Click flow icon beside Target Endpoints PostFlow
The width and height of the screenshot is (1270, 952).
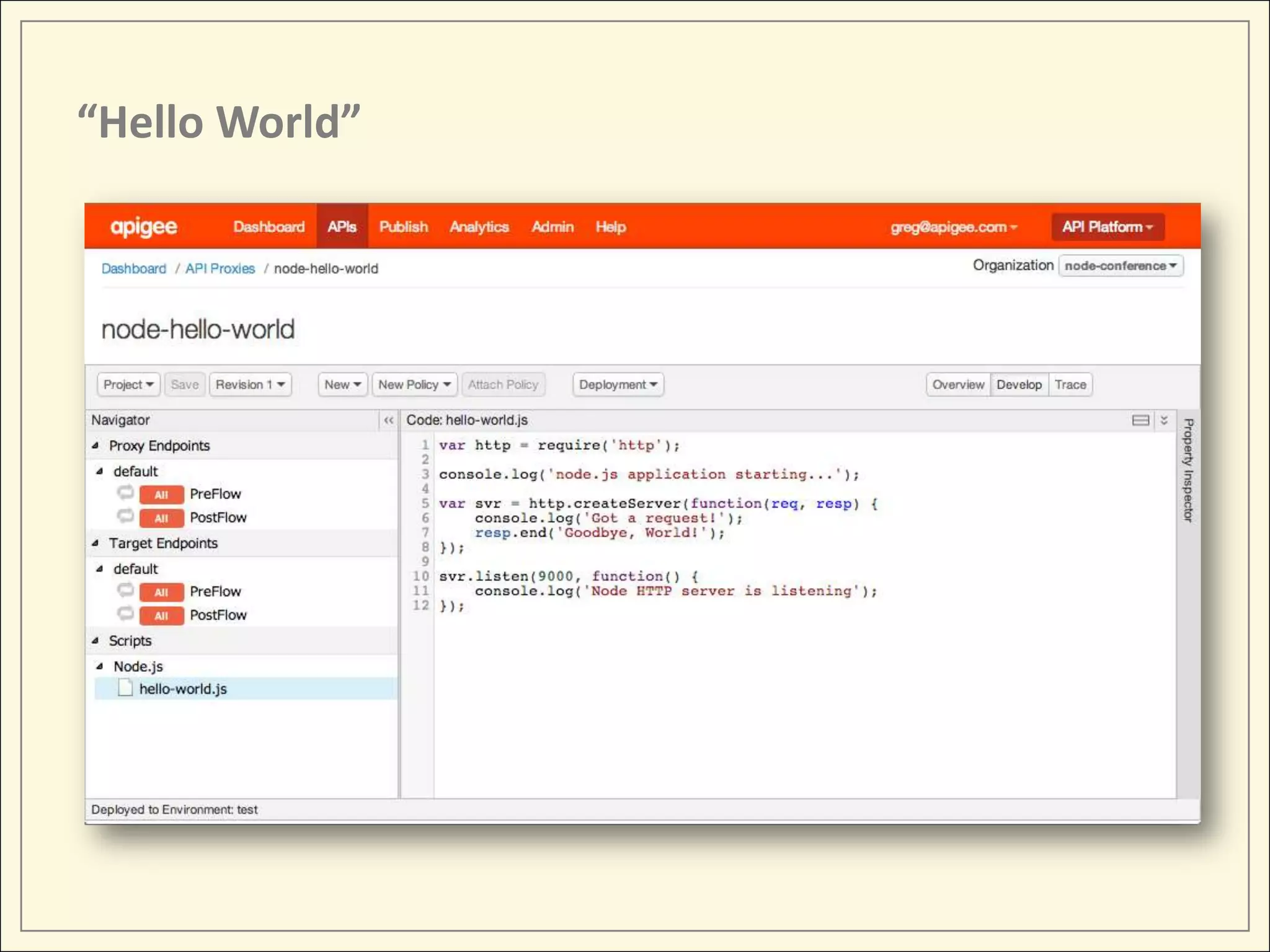point(126,614)
